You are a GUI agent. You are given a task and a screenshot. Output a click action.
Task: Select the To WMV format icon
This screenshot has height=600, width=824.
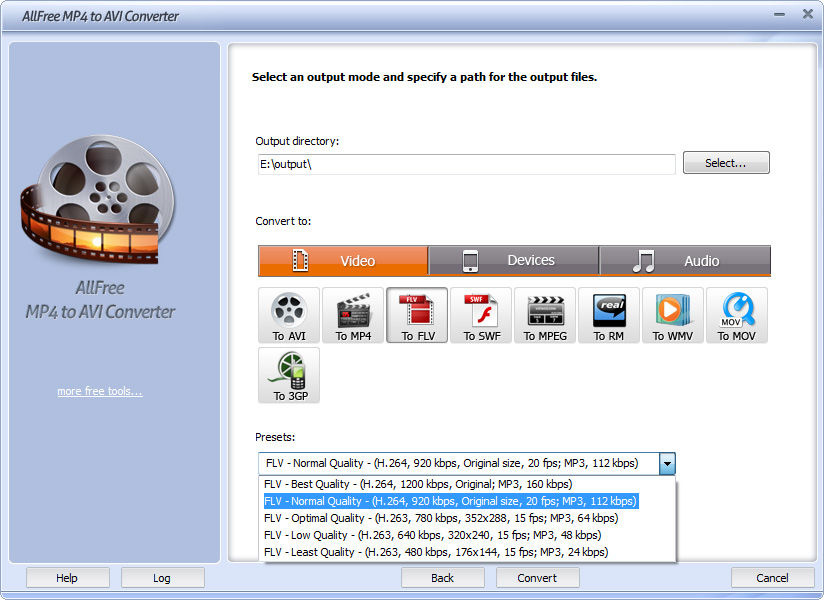coord(673,315)
